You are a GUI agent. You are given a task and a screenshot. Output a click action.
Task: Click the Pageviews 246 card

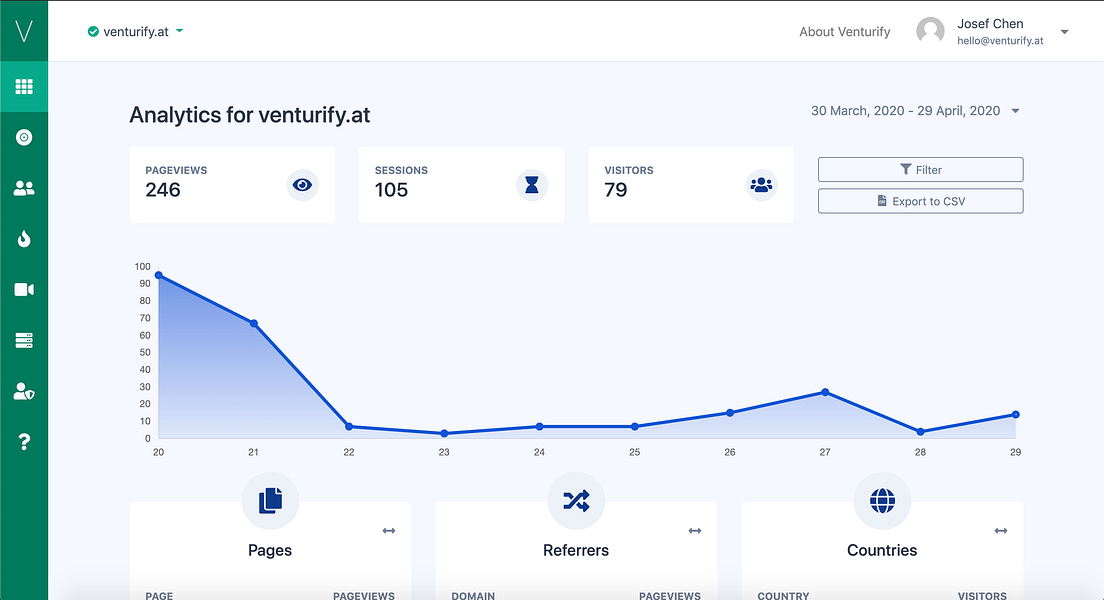pos(232,185)
